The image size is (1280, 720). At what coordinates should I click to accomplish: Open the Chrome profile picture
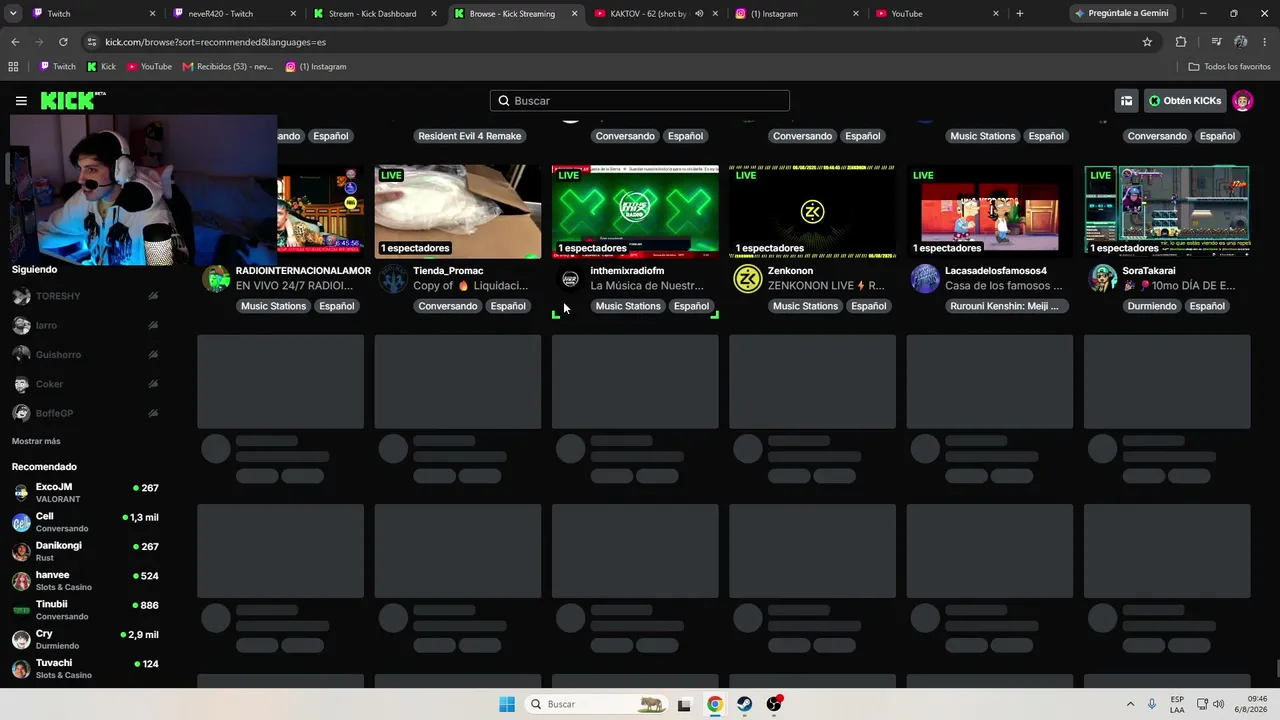1241,42
